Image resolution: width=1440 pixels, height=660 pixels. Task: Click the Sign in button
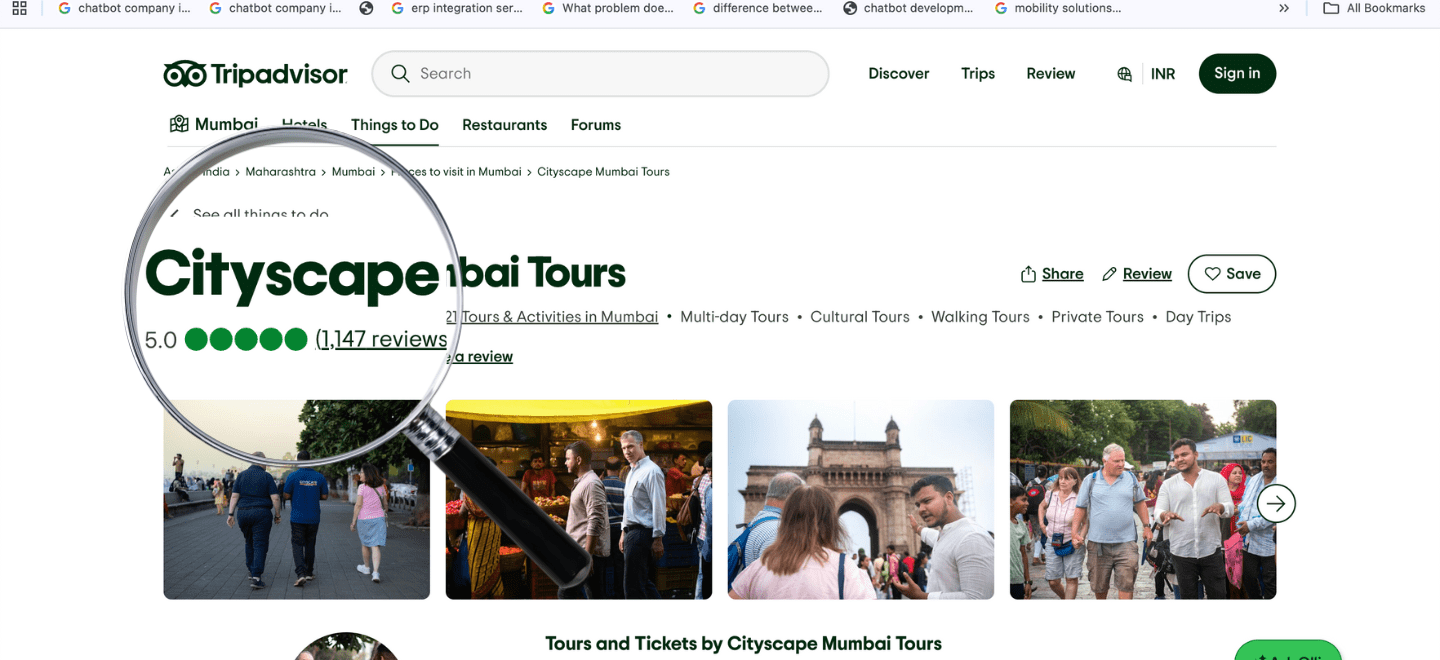(1236, 74)
